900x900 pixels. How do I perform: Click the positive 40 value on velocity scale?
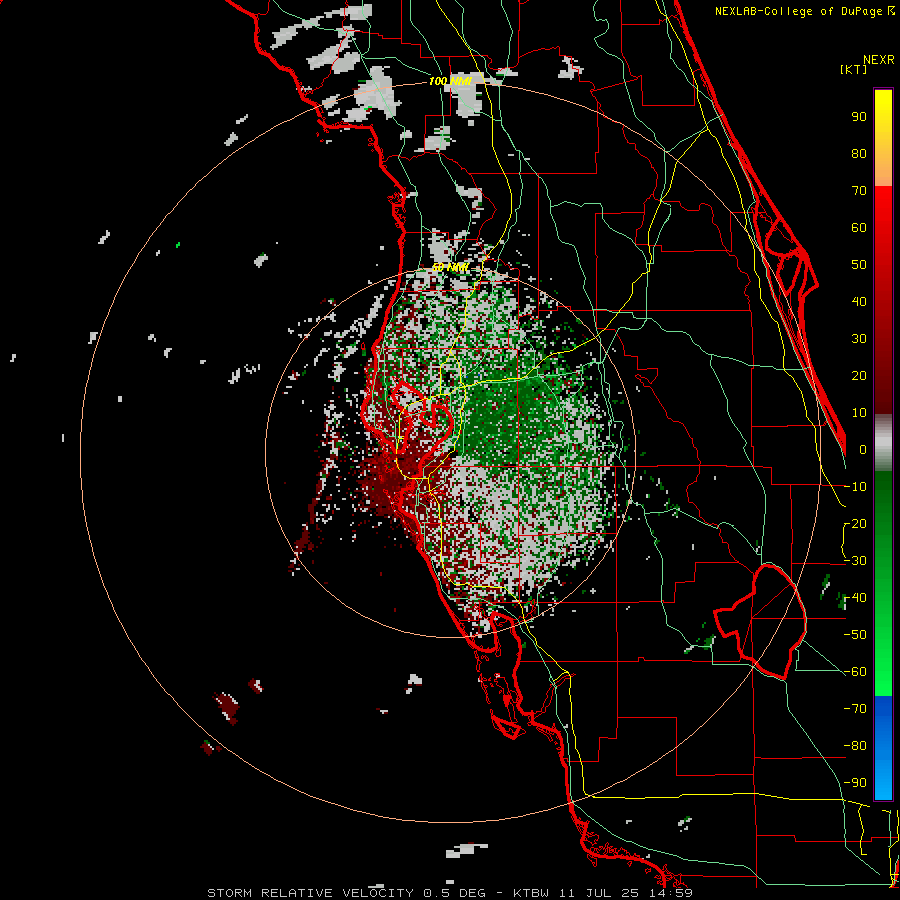[x=859, y=302]
